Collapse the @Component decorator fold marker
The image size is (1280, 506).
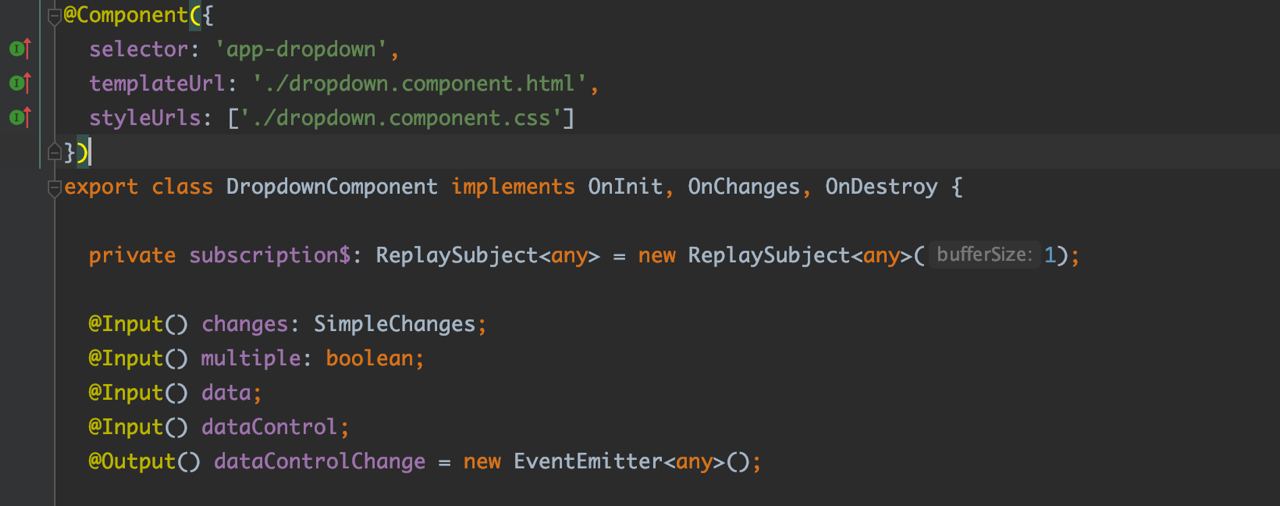coord(55,16)
